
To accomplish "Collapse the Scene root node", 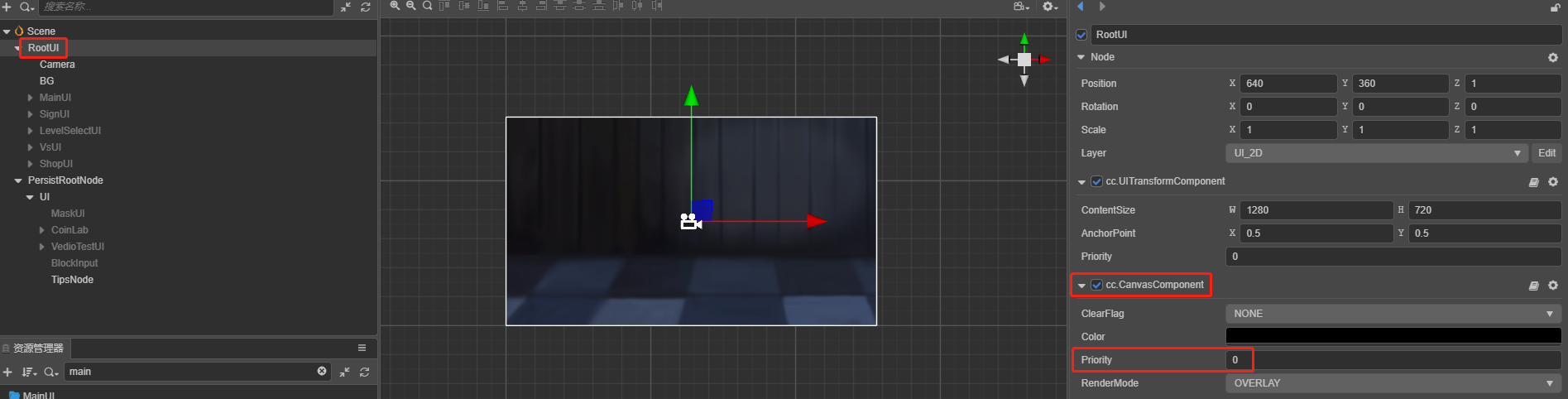I will click(7, 31).
